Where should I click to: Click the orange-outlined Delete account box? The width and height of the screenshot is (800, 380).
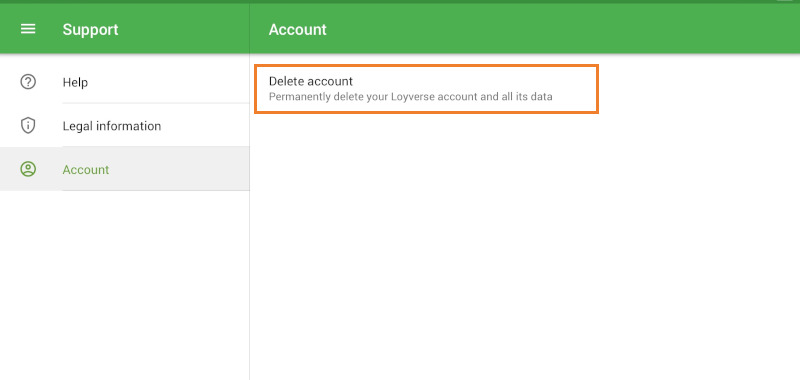[426, 89]
